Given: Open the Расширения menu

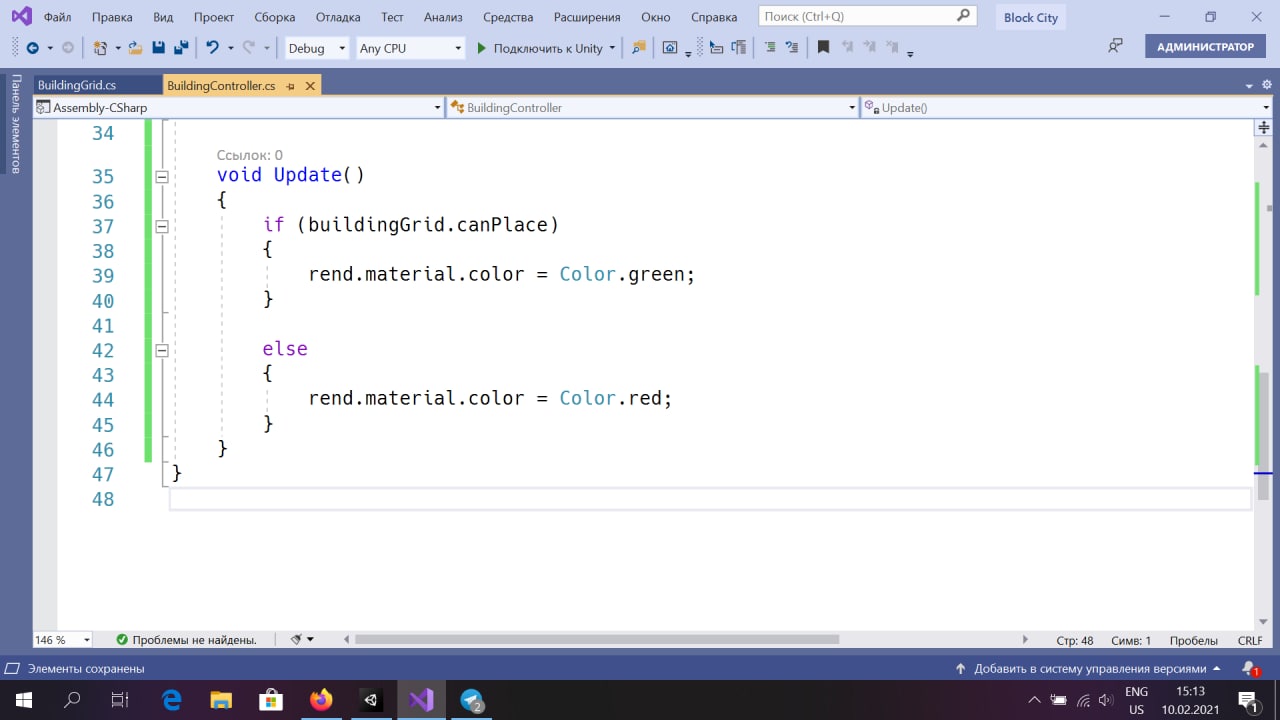Looking at the screenshot, I should click(x=586, y=17).
